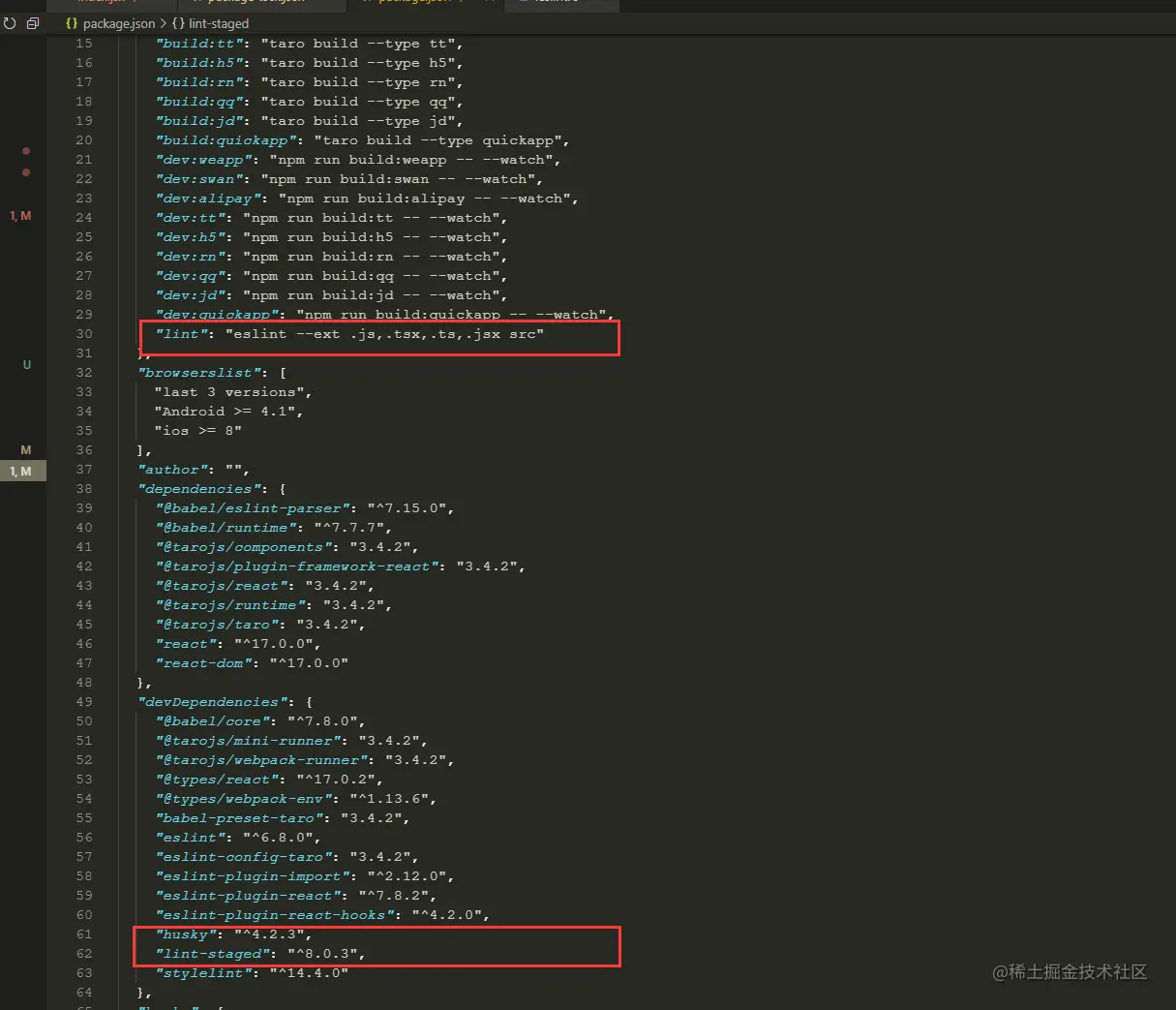Click line number 49 in the gutter

pyautogui.click(x=84, y=702)
